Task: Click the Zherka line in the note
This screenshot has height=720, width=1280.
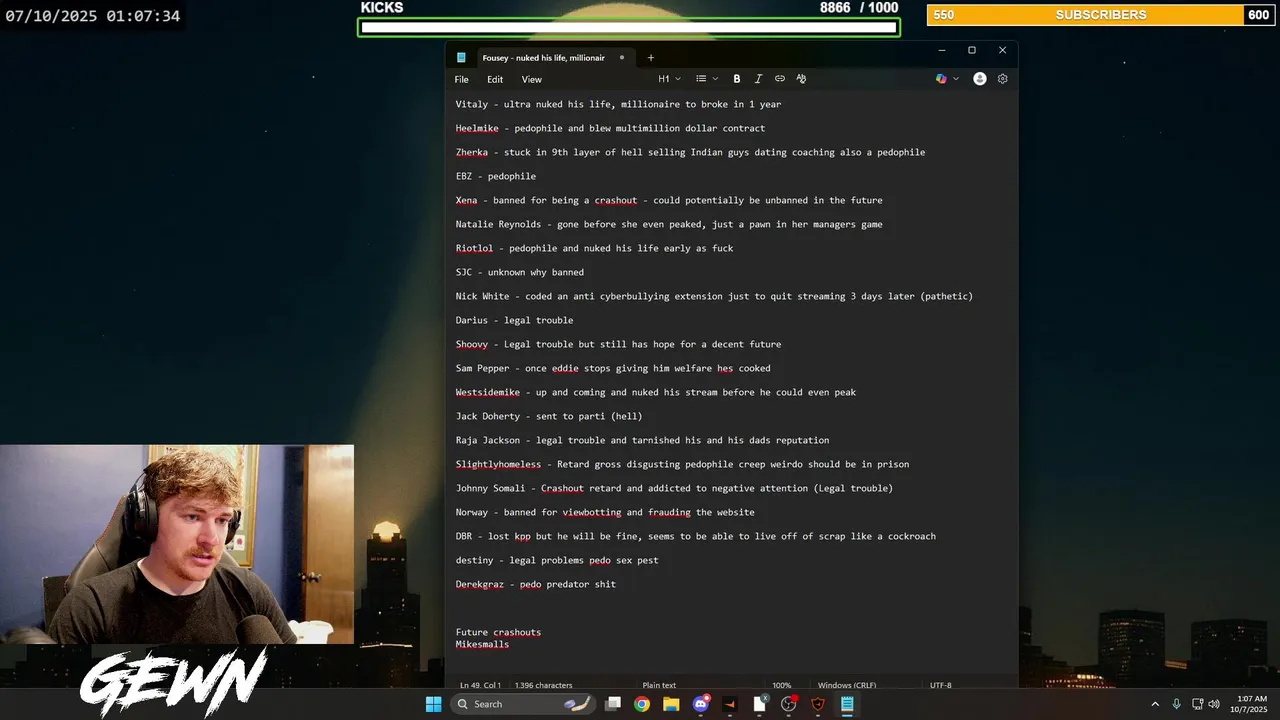Action: pyautogui.click(x=690, y=152)
